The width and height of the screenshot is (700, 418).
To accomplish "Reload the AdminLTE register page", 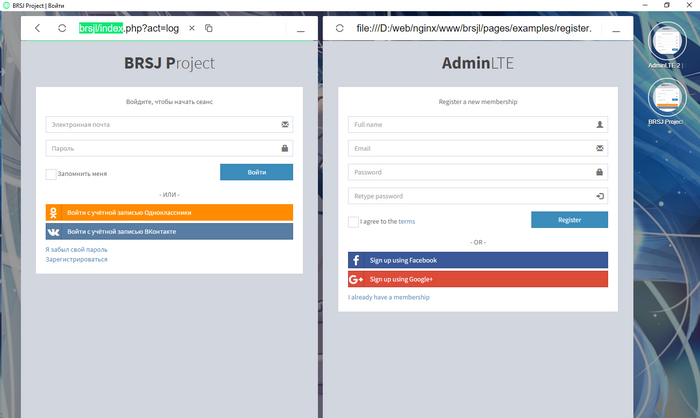I will coord(340,28).
